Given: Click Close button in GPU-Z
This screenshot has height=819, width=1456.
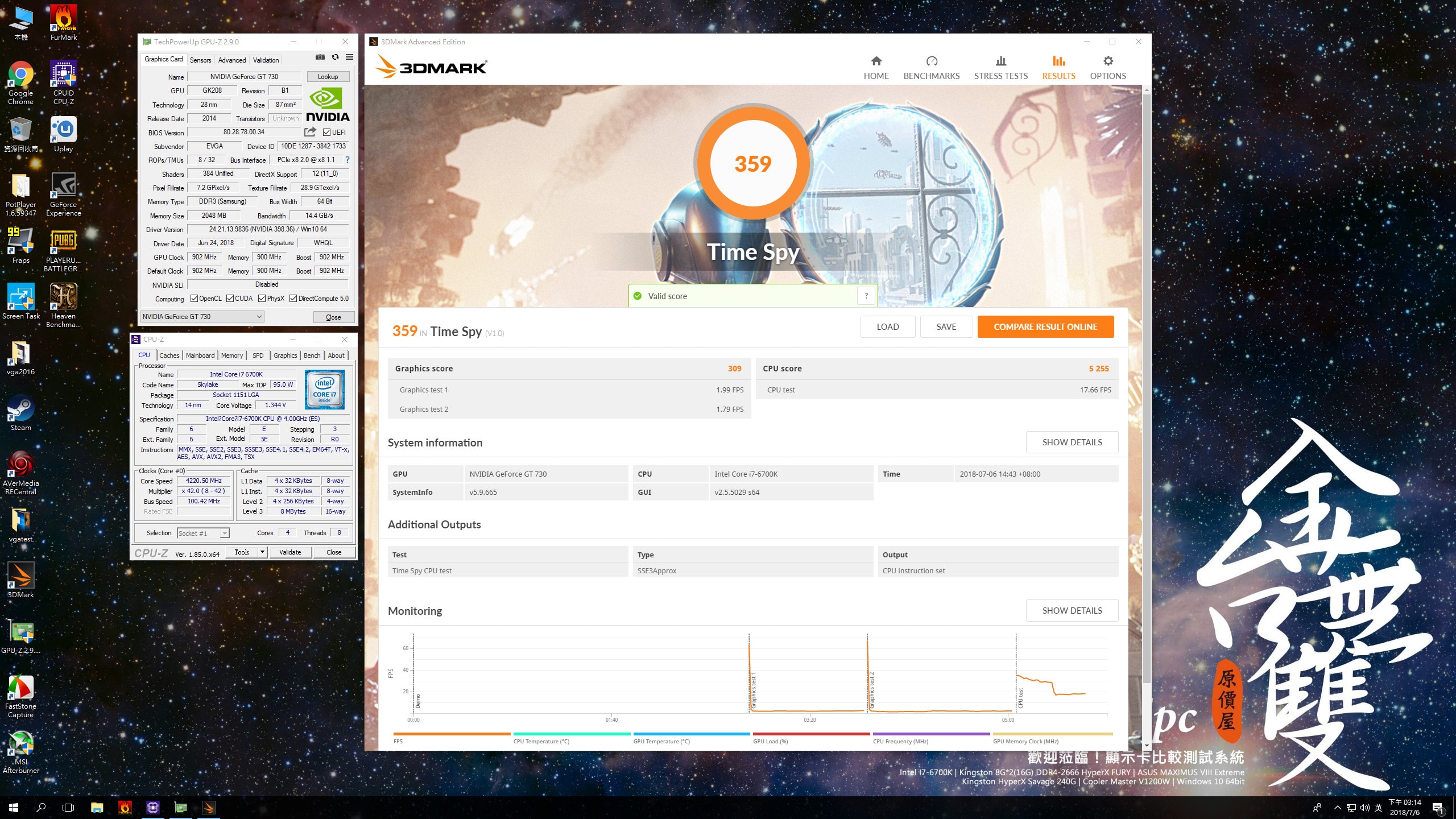Looking at the screenshot, I should click(x=333, y=317).
